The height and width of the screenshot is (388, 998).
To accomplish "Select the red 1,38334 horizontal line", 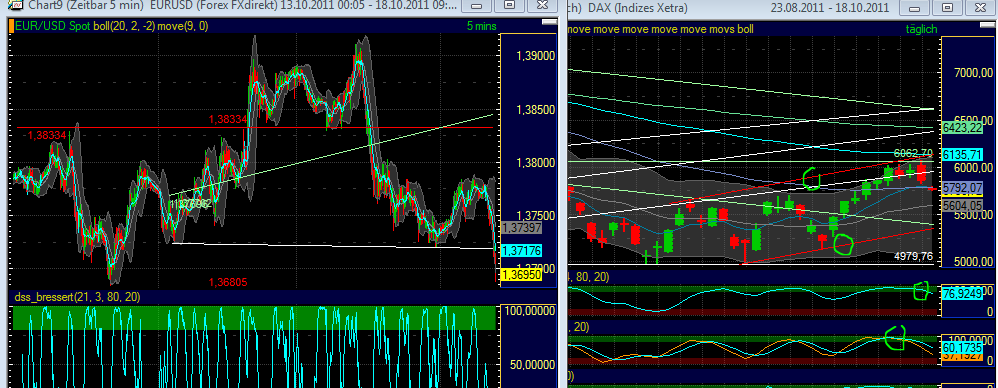I will pyautogui.click(x=255, y=127).
